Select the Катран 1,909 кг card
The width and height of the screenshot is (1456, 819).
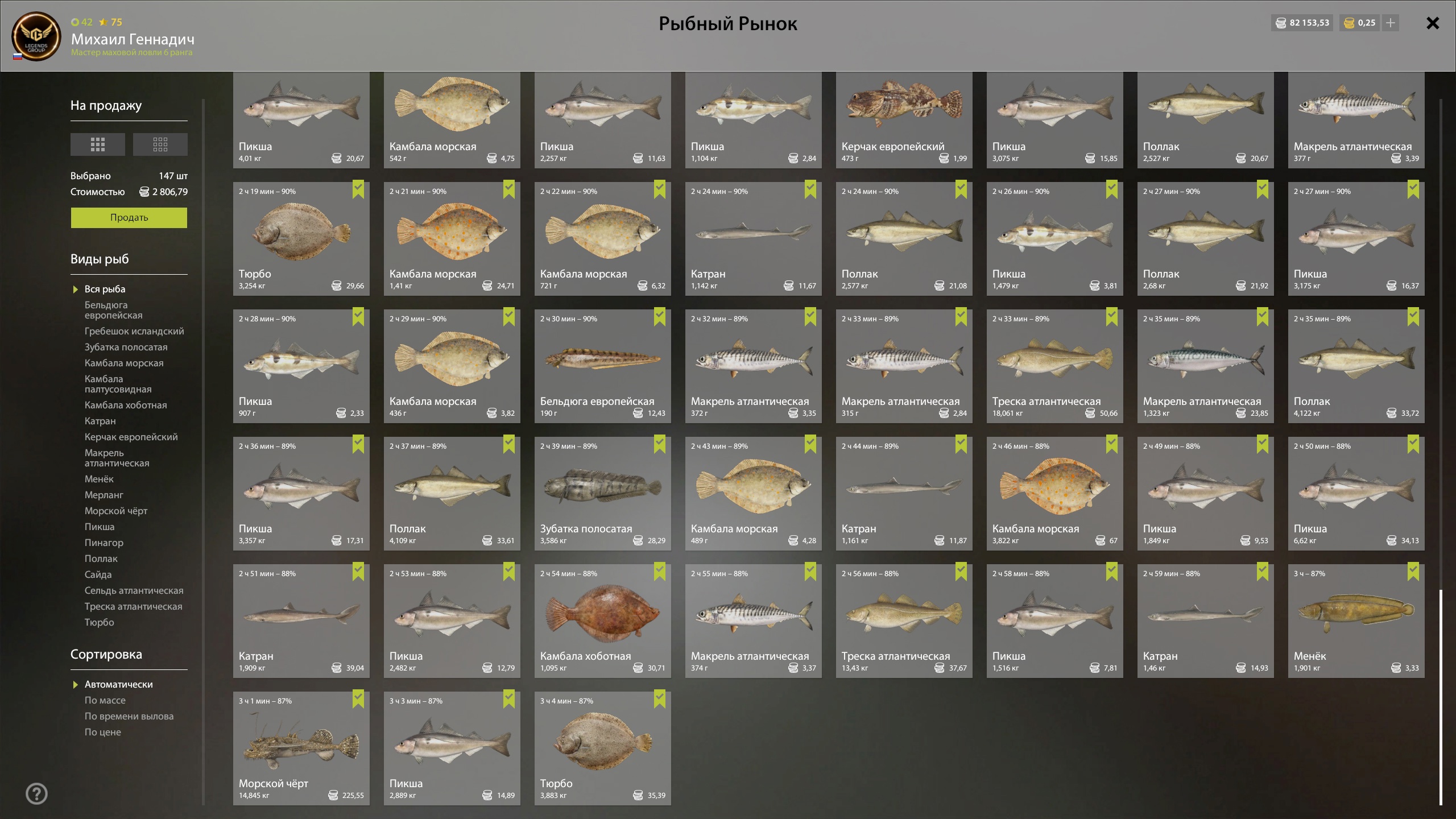click(x=301, y=621)
